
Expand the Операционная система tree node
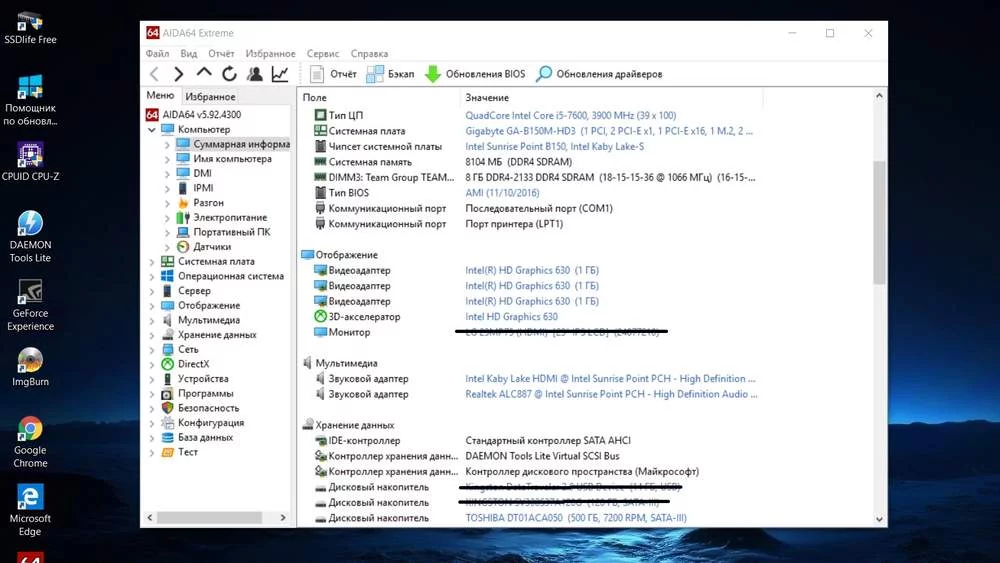[x=152, y=276]
